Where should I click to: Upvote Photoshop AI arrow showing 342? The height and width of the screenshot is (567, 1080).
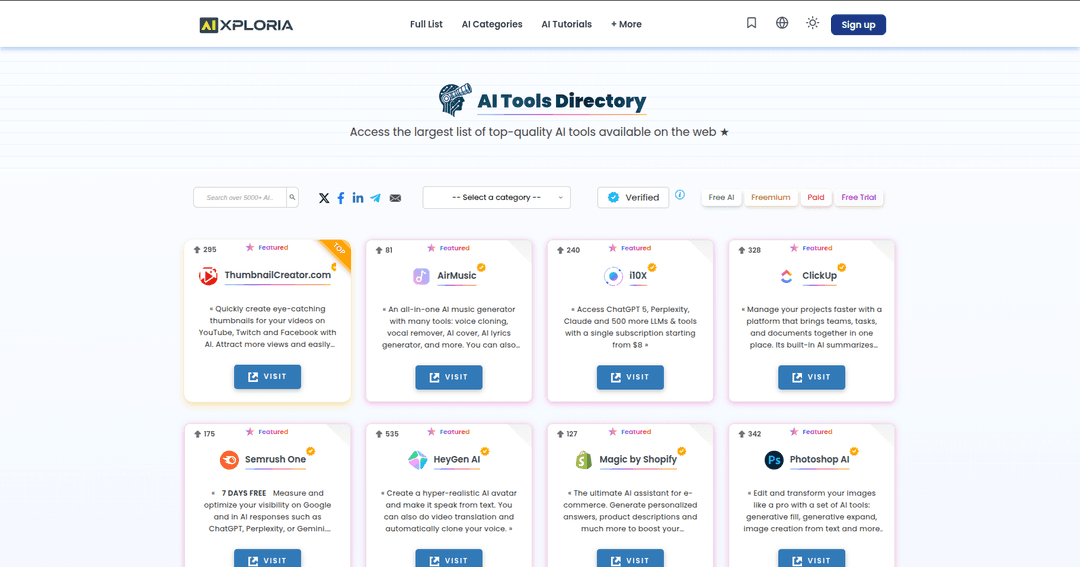pos(742,434)
